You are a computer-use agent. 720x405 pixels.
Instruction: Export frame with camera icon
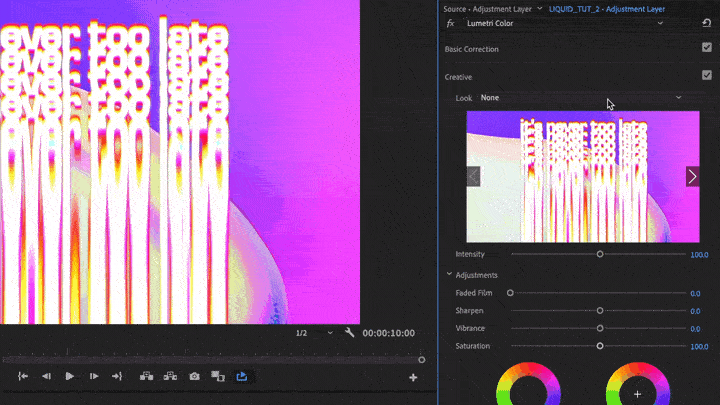tap(194, 377)
